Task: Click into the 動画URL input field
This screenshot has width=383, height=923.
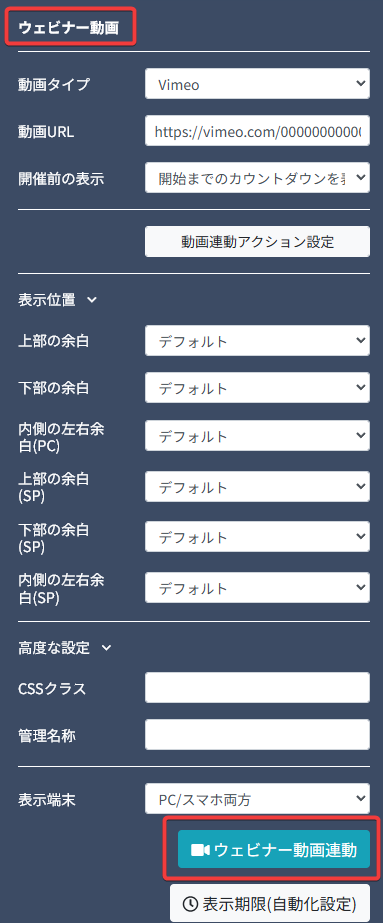Action: [x=257, y=131]
